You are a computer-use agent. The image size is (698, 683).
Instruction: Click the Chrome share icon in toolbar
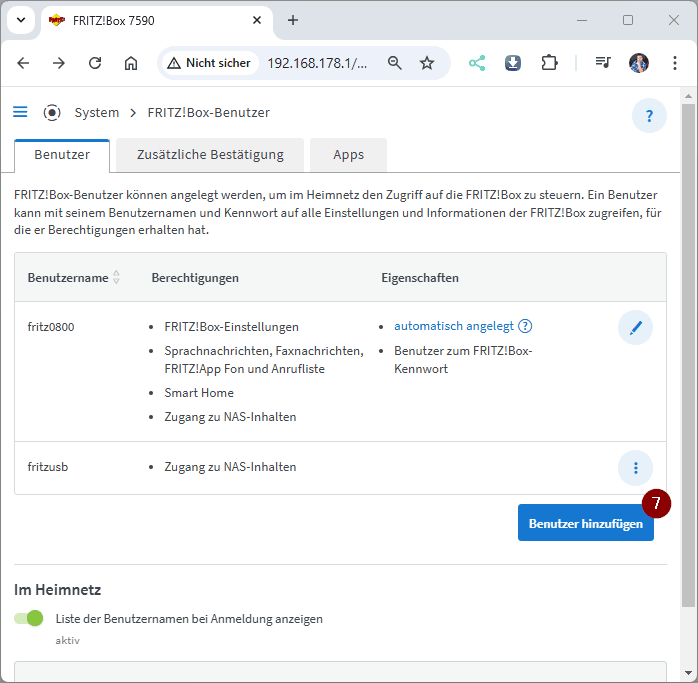point(476,63)
